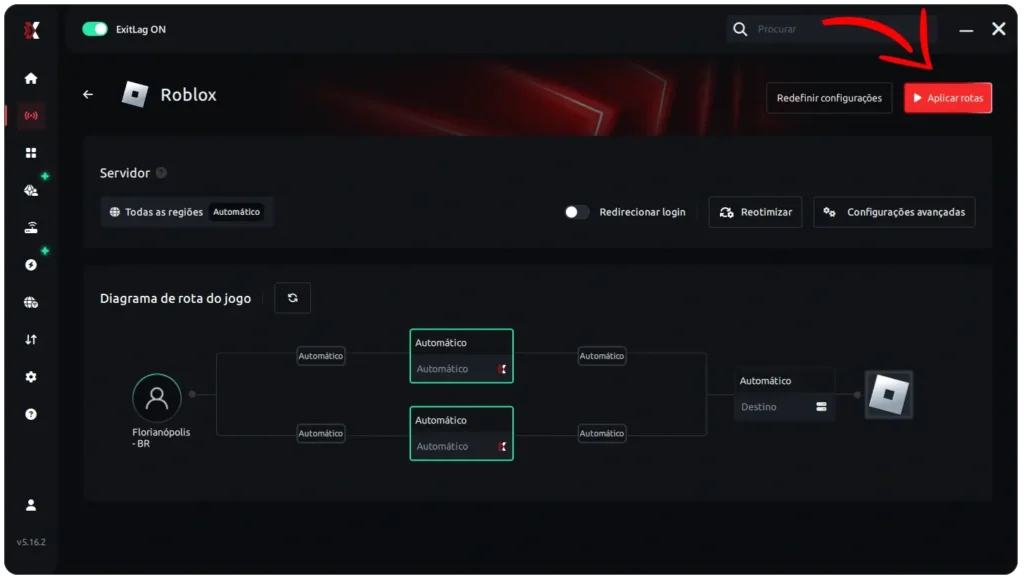Open the settings gear icon in the sidebar
This screenshot has width=1024, height=579.
[x=31, y=376]
